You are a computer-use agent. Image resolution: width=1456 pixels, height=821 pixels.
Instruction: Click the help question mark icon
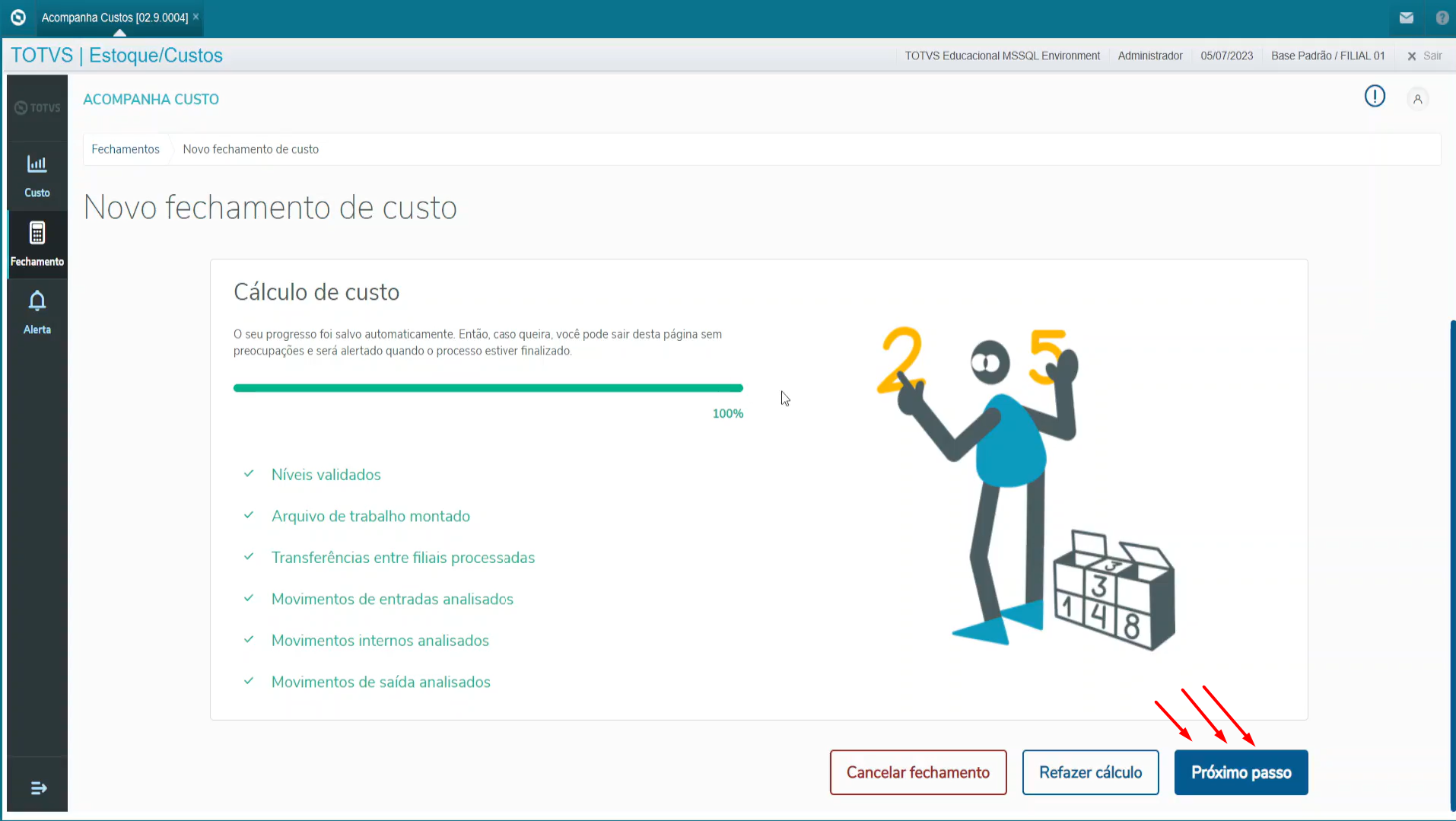[x=1442, y=18]
